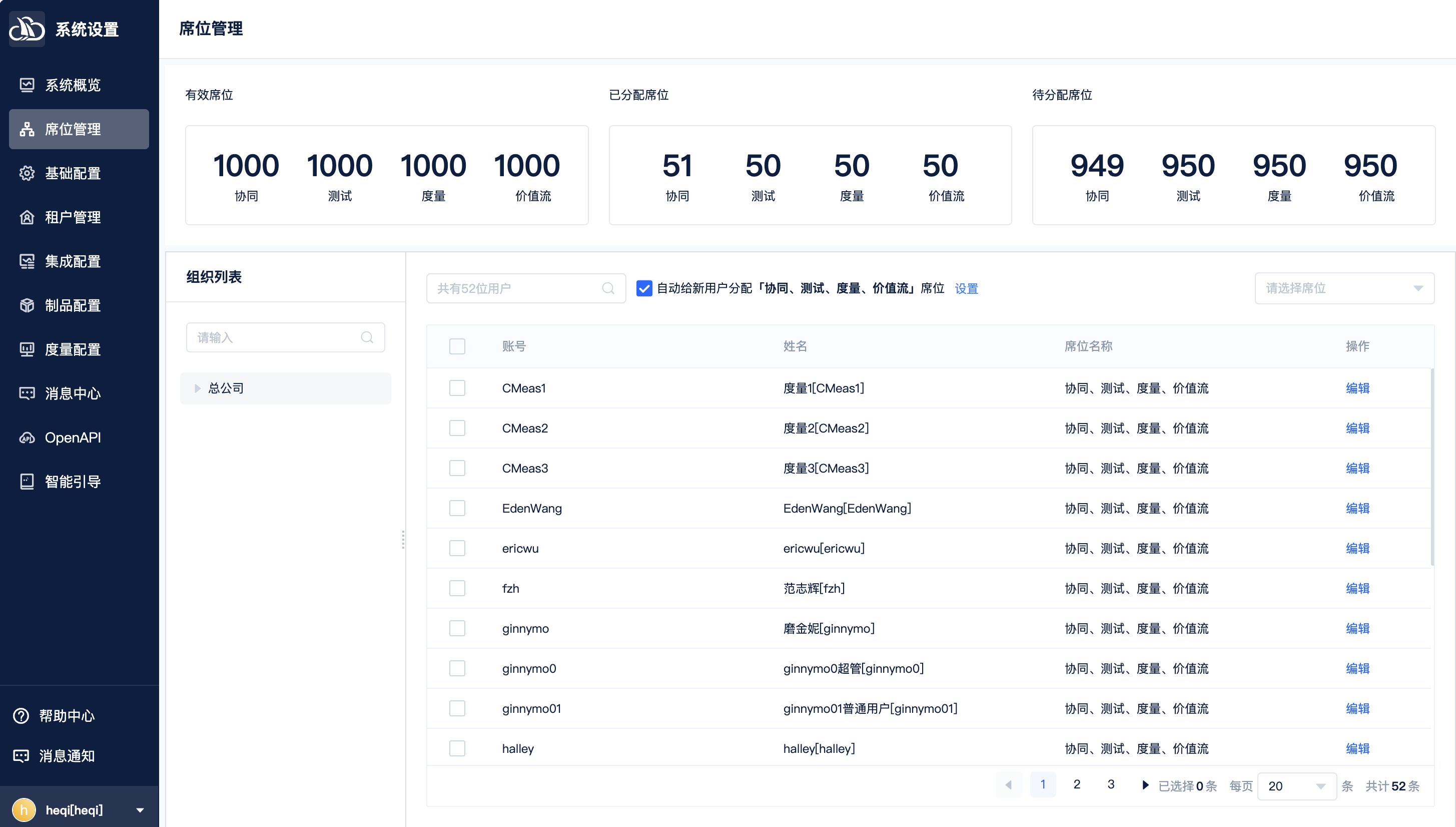Click the table vertical scrollbar
Screen dimensions: 1456x827
[1432, 467]
